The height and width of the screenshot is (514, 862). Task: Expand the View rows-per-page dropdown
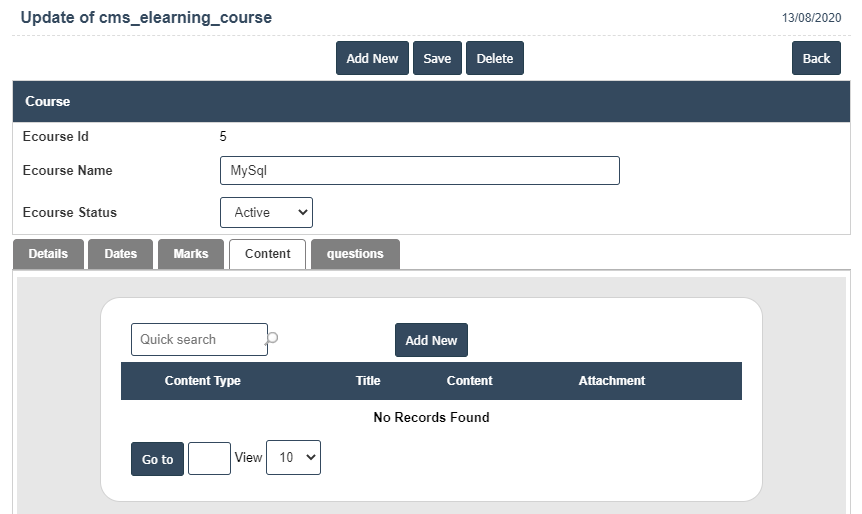[293, 457]
